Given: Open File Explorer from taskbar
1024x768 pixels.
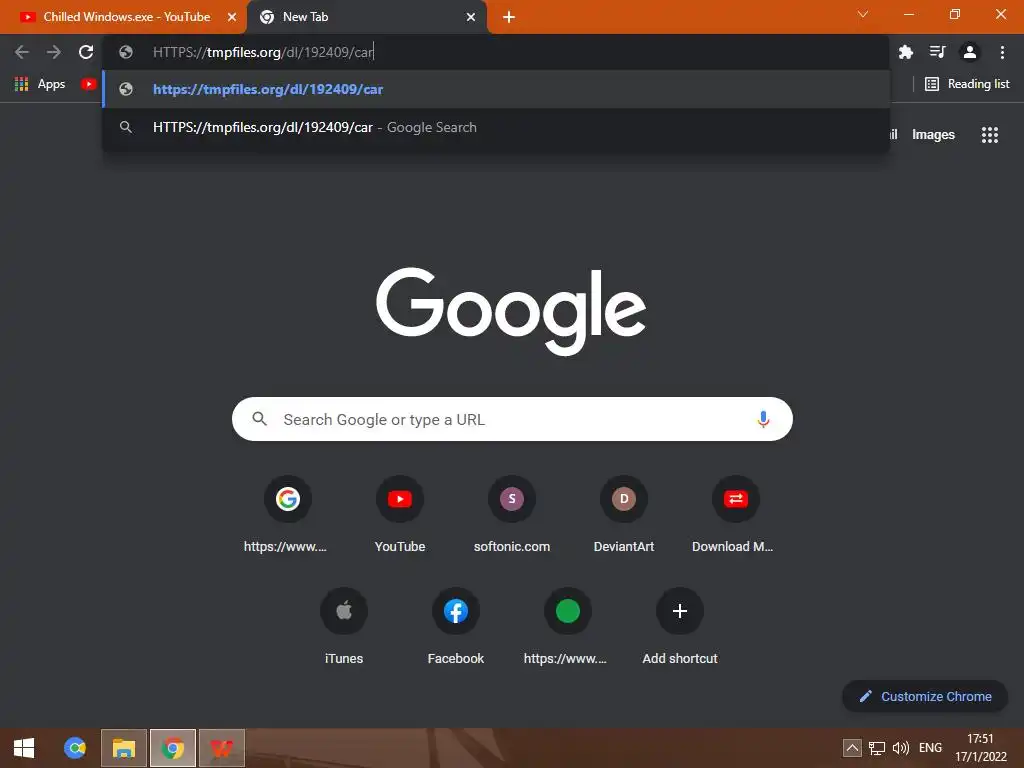Looking at the screenshot, I should [123, 748].
